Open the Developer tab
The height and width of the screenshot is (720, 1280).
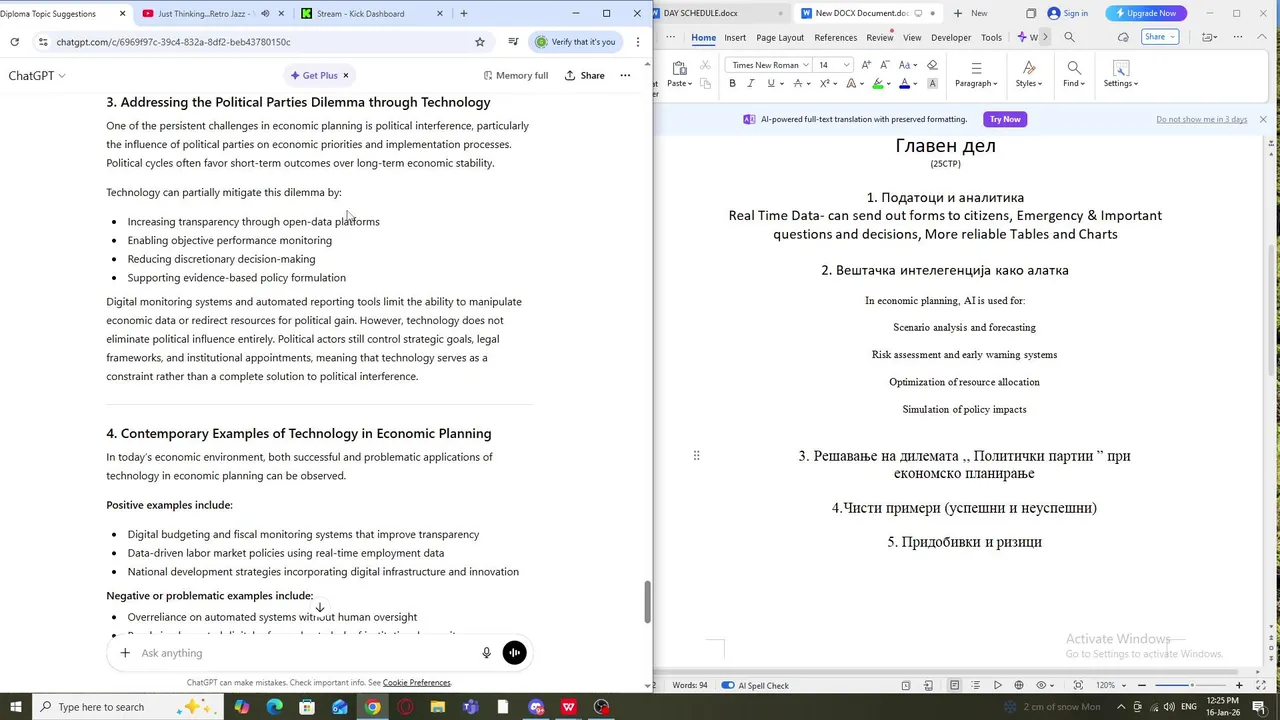[x=951, y=37]
